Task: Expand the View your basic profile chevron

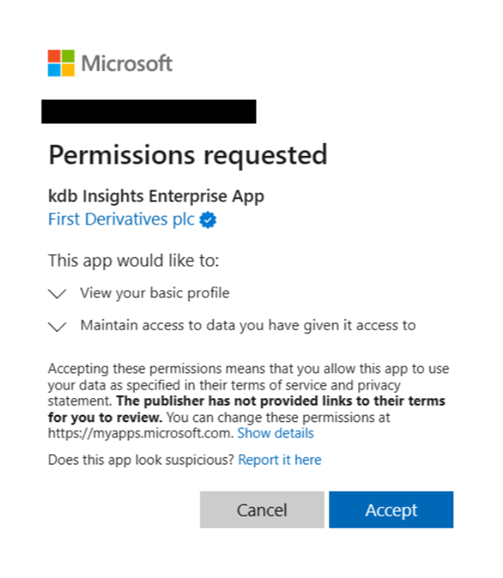Action: [x=57, y=294]
